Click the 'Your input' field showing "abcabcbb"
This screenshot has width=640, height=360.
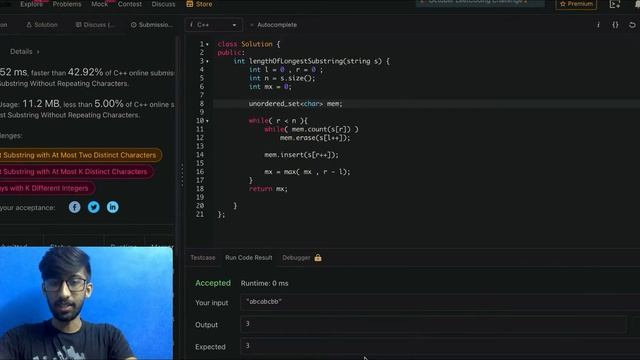(x=440, y=302)
